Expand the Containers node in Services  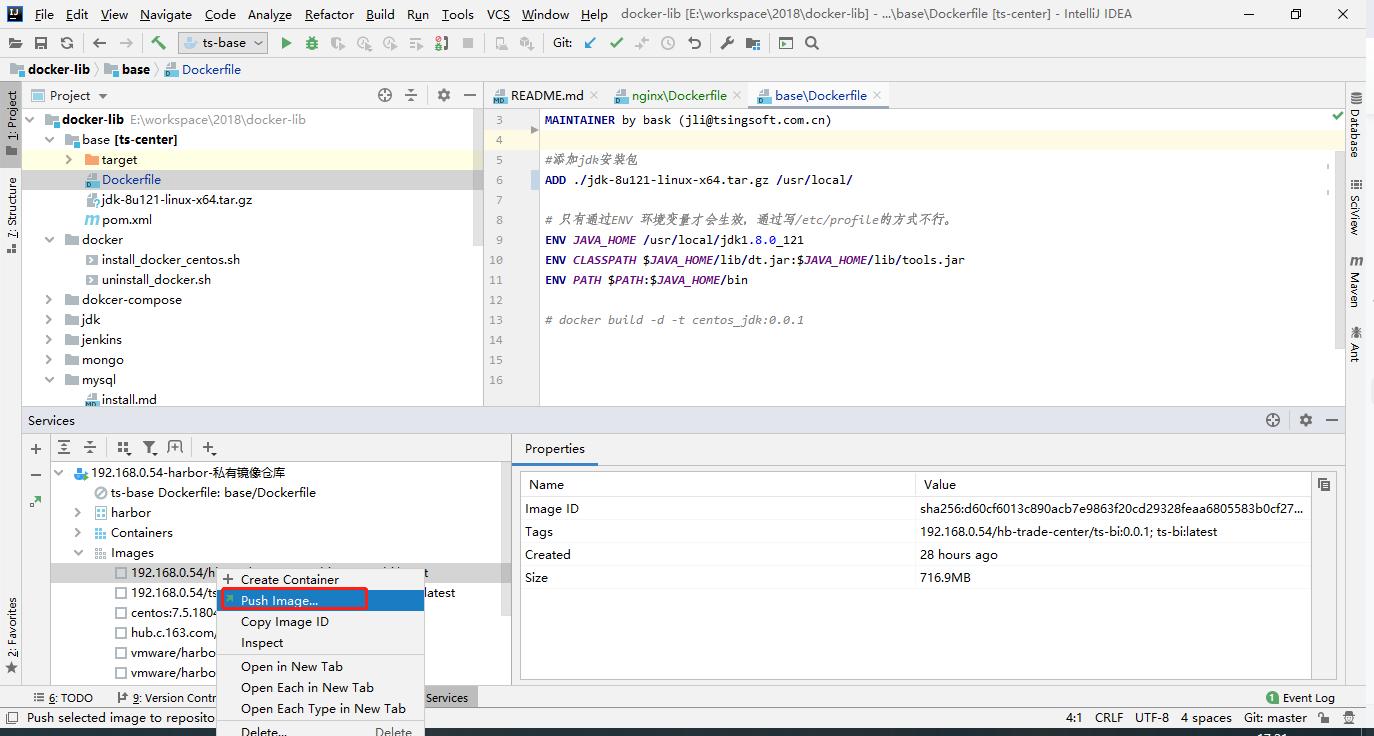tap(78, 532)
